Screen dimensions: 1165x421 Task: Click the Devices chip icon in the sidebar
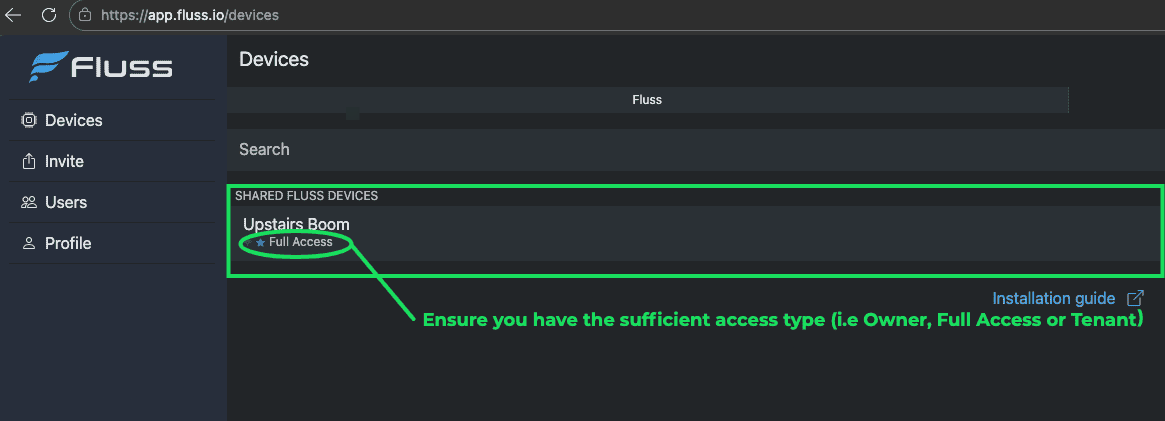[28, 121]
